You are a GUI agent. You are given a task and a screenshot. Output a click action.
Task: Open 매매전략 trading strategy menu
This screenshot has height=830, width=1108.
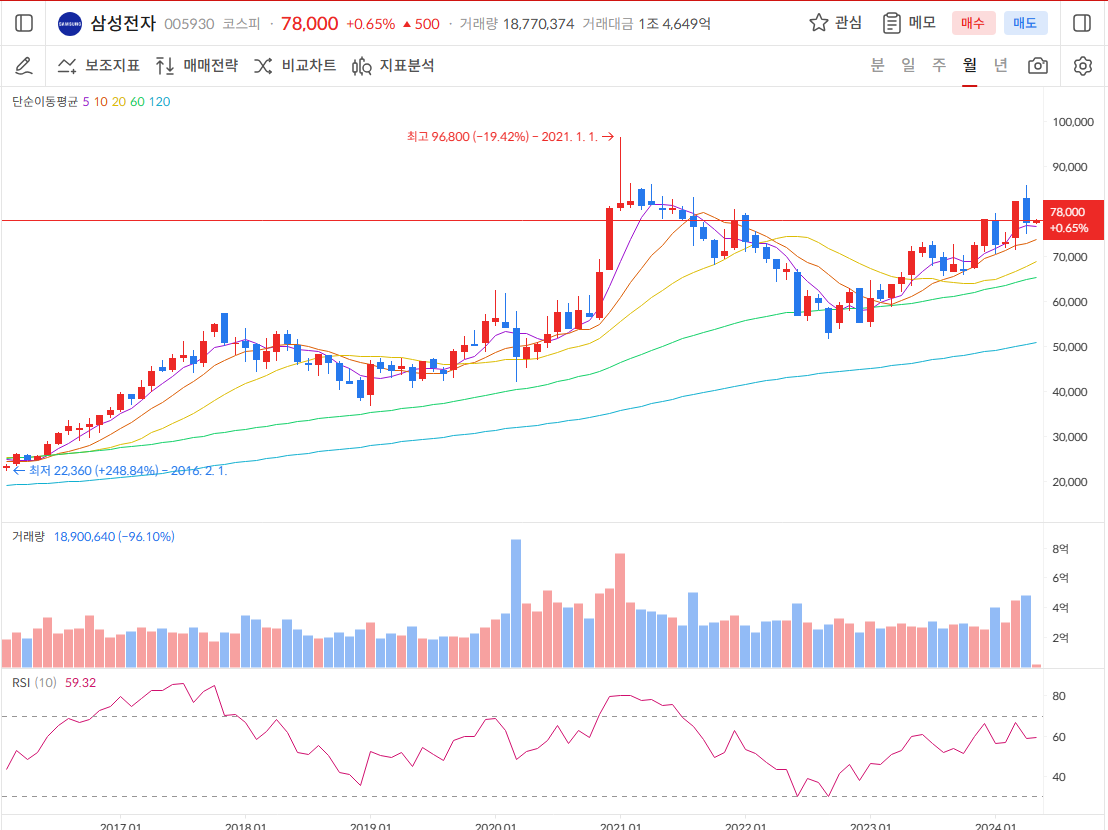pyautogui.click(x=196, y=66)
